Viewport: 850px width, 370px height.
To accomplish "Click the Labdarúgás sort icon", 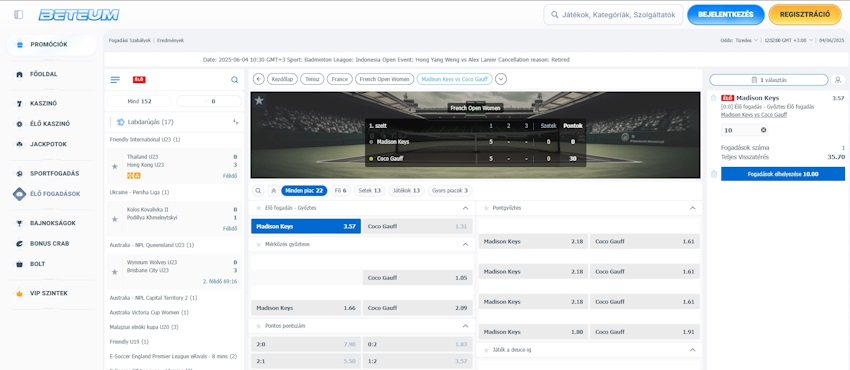I will coord(235,122).
